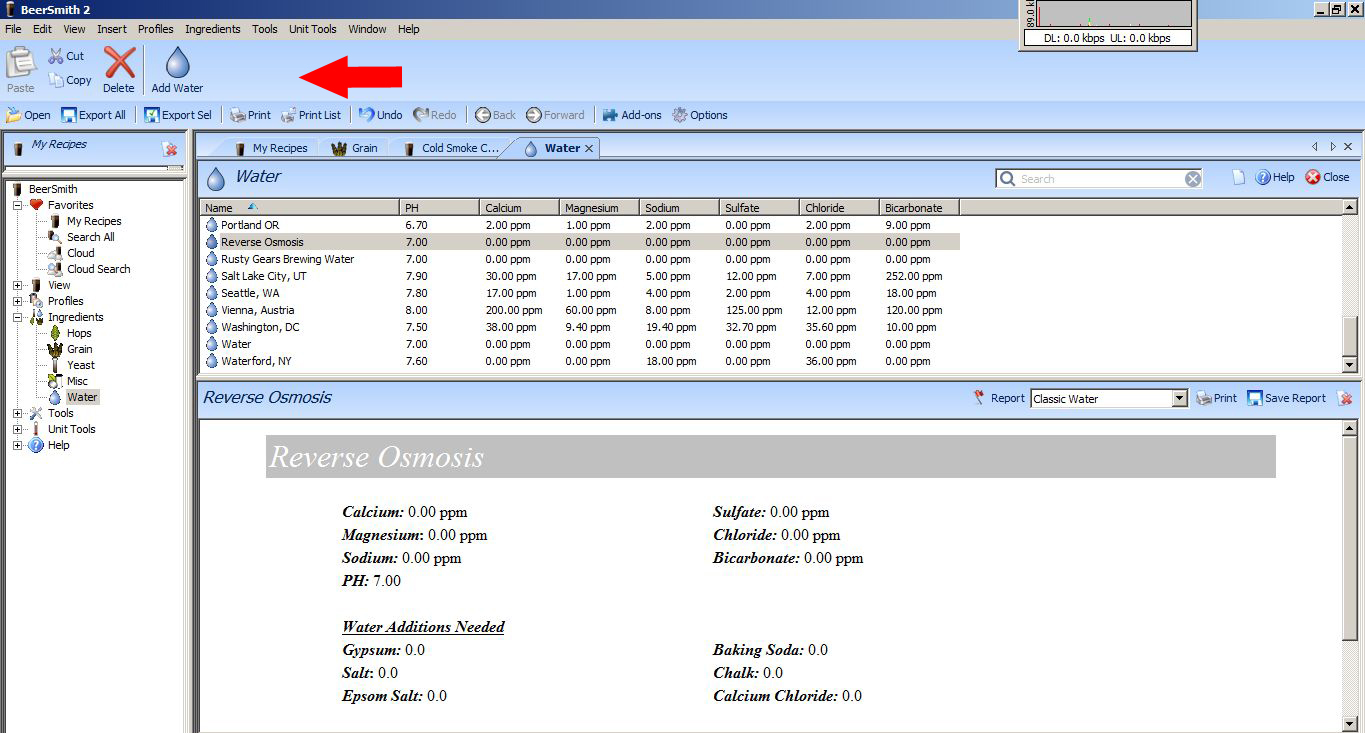Open Add-ons from the toolbar
The width and height of the screenshot is (1365, 733).
point(631,115)
